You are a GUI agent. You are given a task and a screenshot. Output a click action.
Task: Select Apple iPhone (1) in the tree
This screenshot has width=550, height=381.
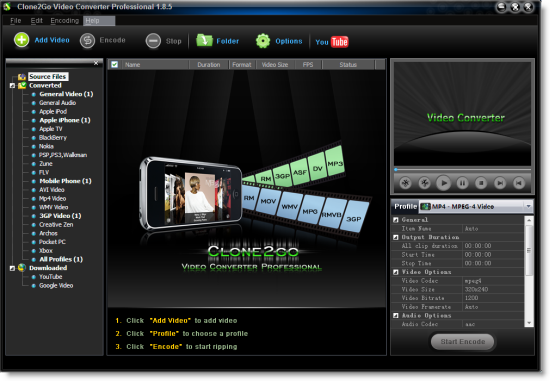pos(65,120)
